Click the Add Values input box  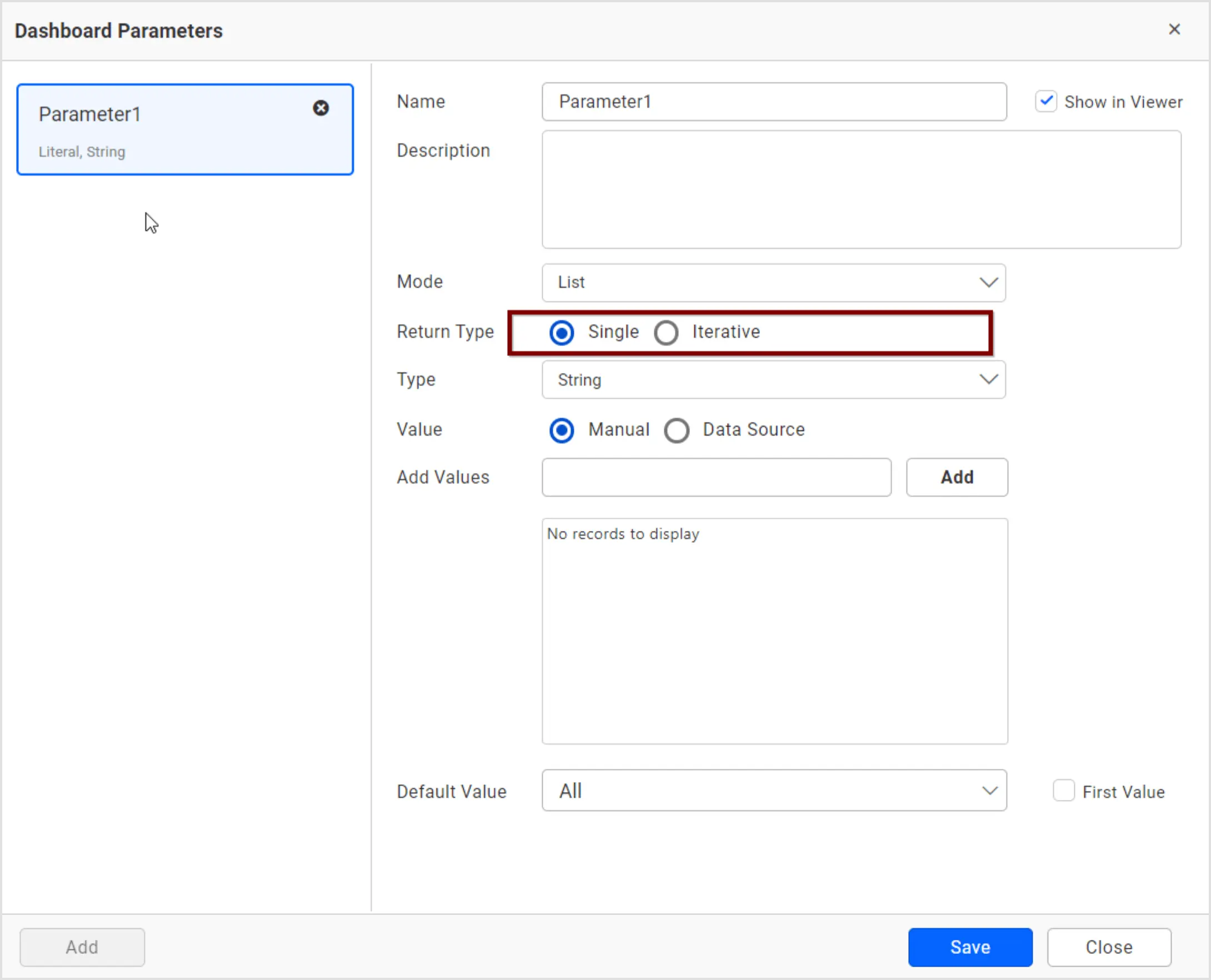[x=715, y=477]
